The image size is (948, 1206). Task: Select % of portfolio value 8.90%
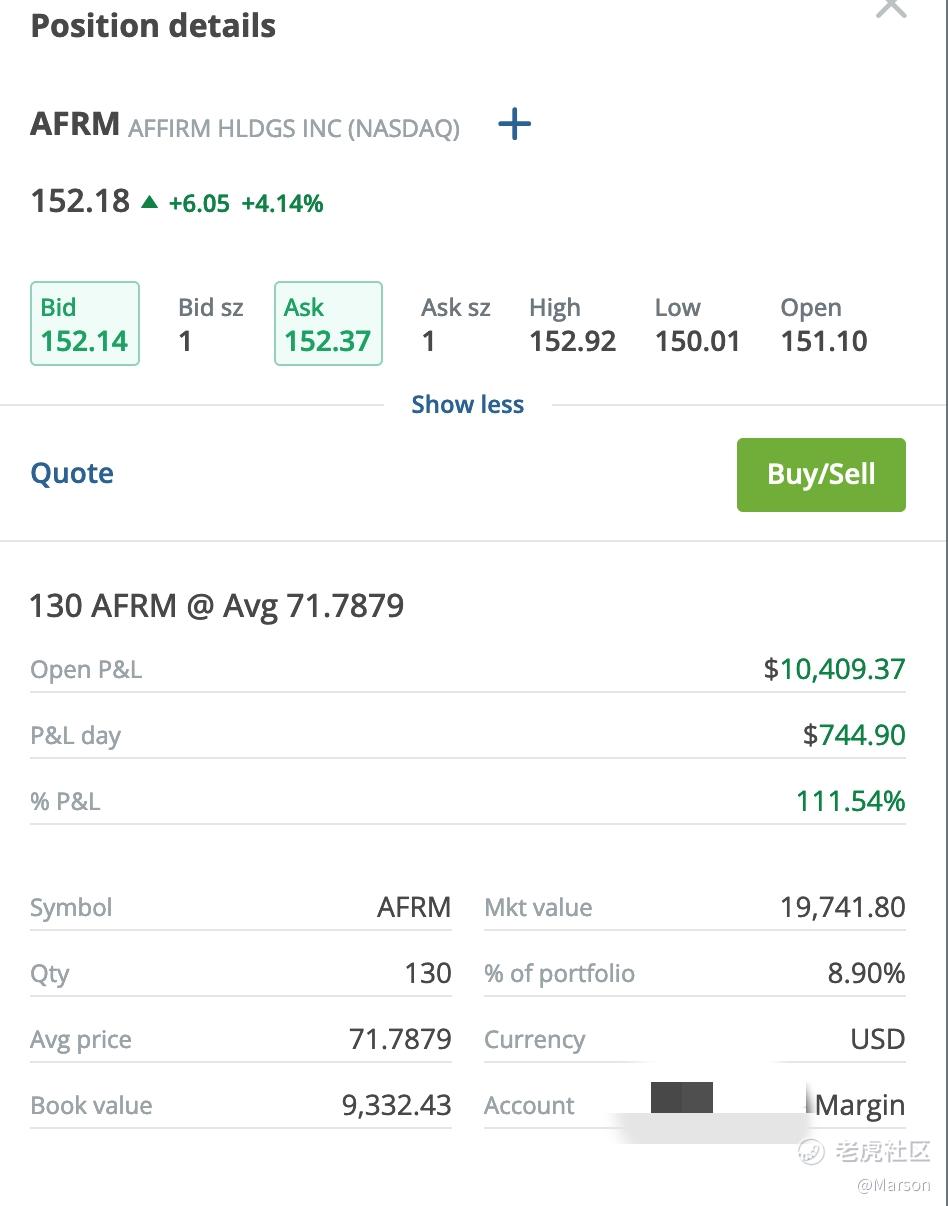866,973
